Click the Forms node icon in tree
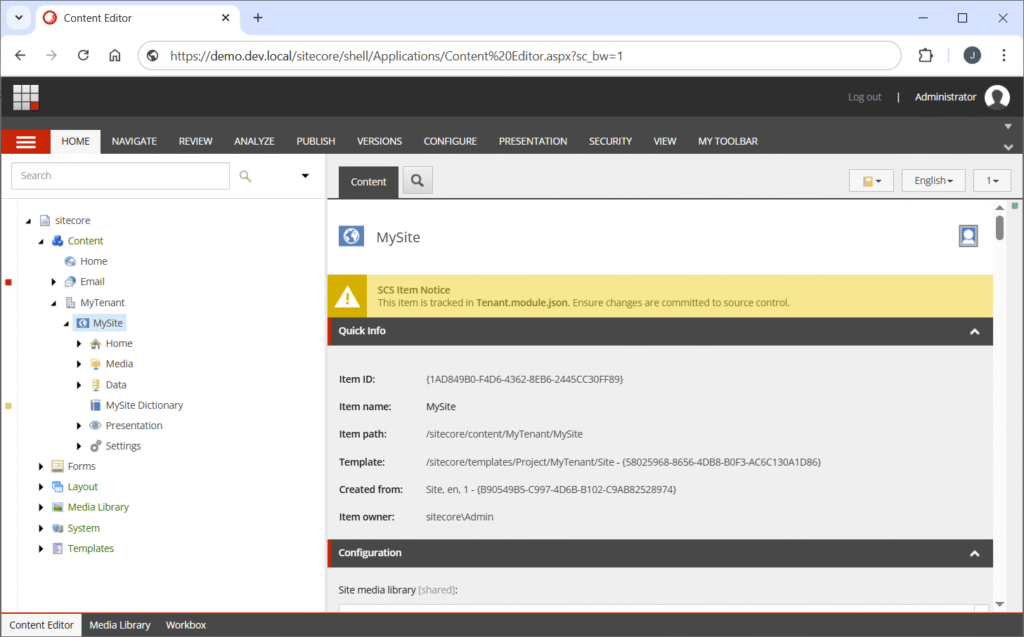Screen dimensions: 1024x637 coord(57,466)
